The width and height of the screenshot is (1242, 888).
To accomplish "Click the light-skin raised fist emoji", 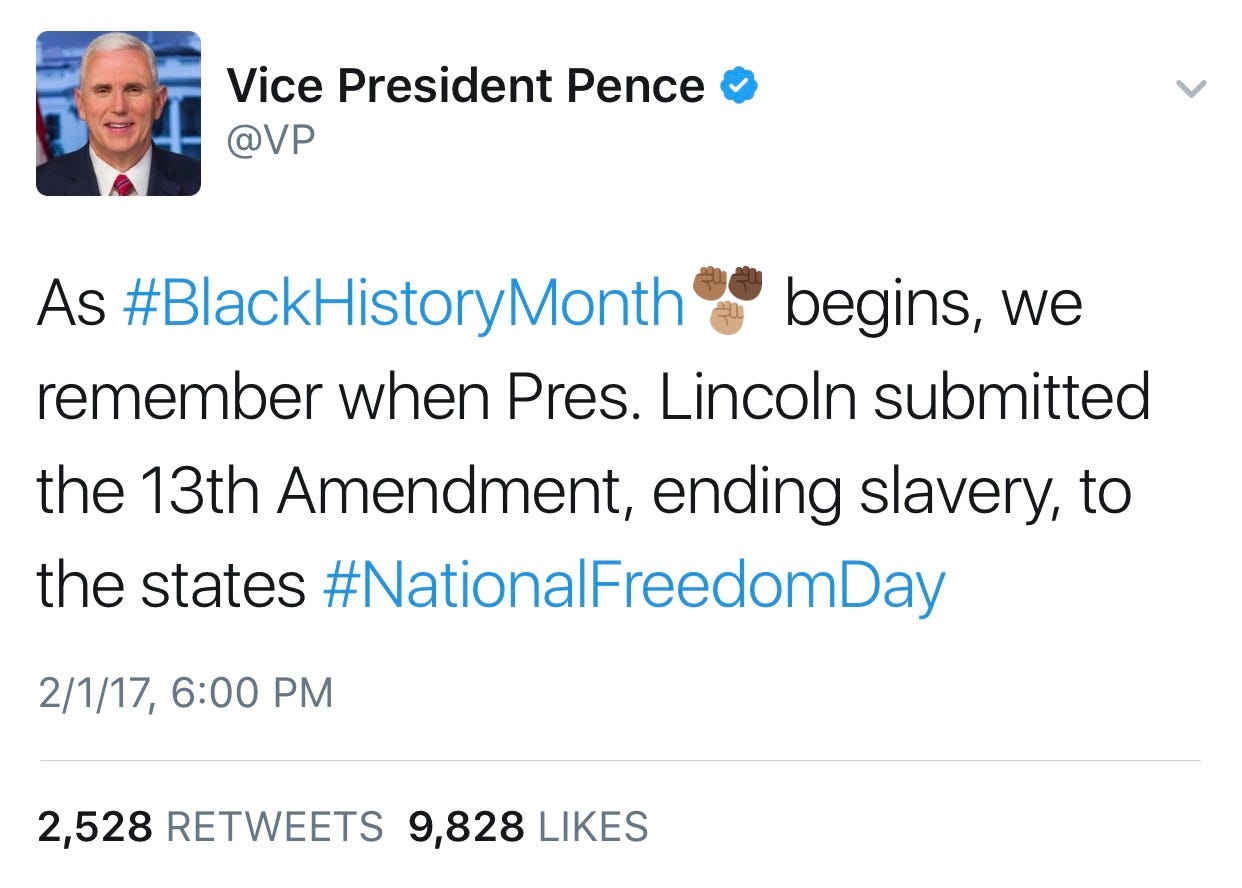I will click(728, 318).
